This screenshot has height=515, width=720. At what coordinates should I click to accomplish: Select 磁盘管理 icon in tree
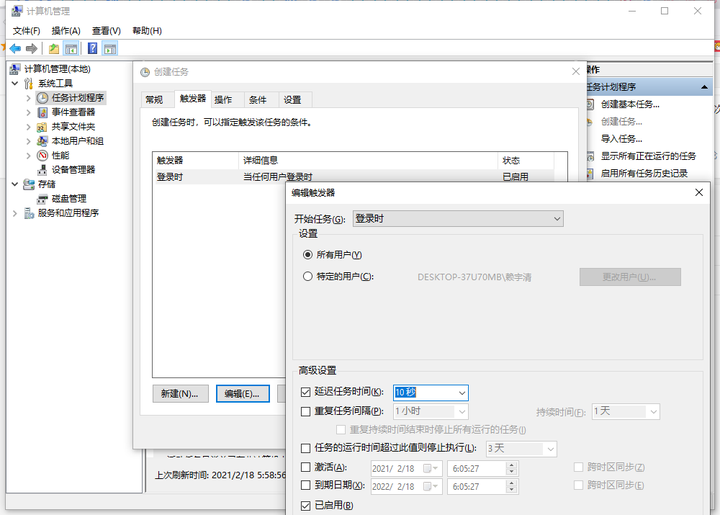pyautogui.click(x=42, y=199)
